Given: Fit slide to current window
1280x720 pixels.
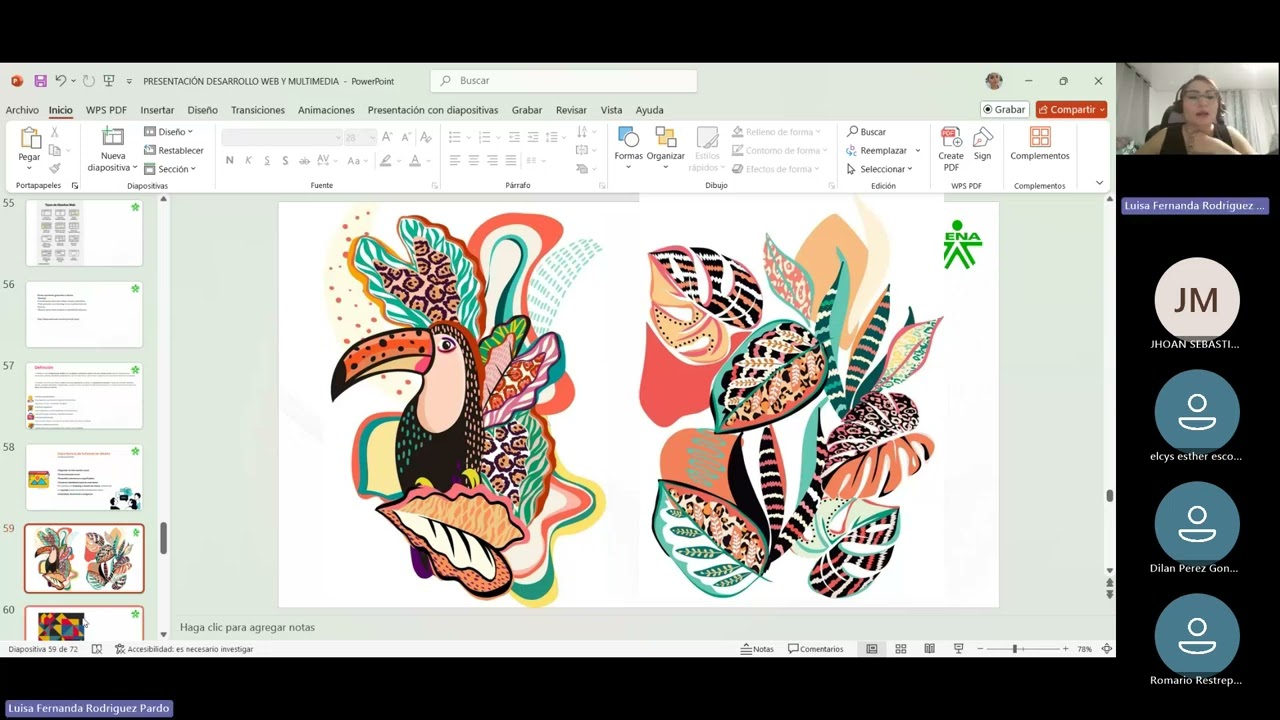Looking at the screenshot, I should pos(1106,649).
